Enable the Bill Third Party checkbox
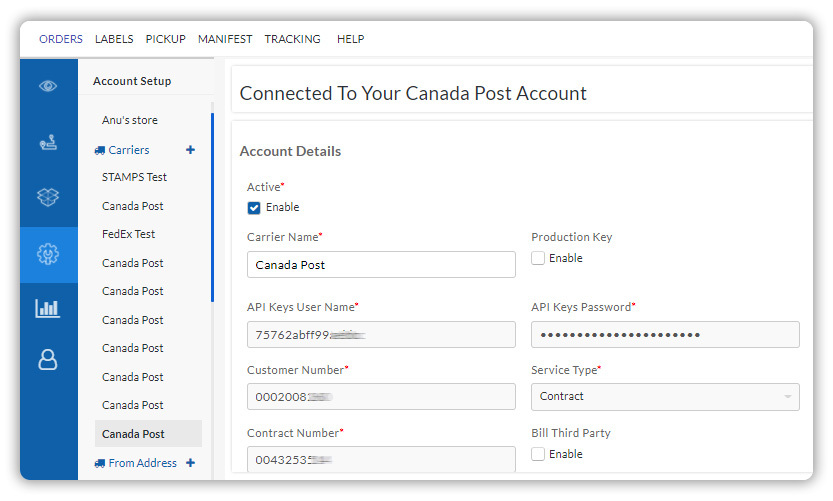This screenshot has height=501, width=833. (x=538, y=454)
